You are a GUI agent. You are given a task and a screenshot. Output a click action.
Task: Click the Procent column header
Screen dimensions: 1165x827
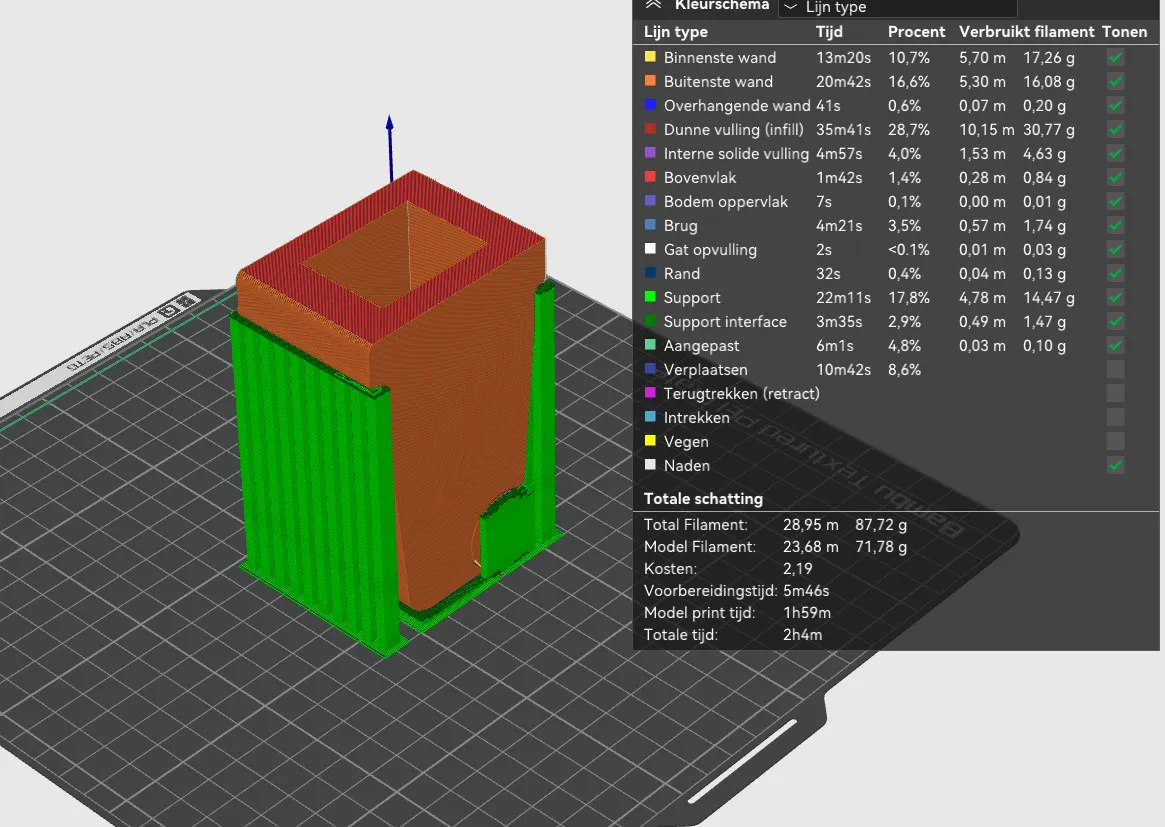916,31
